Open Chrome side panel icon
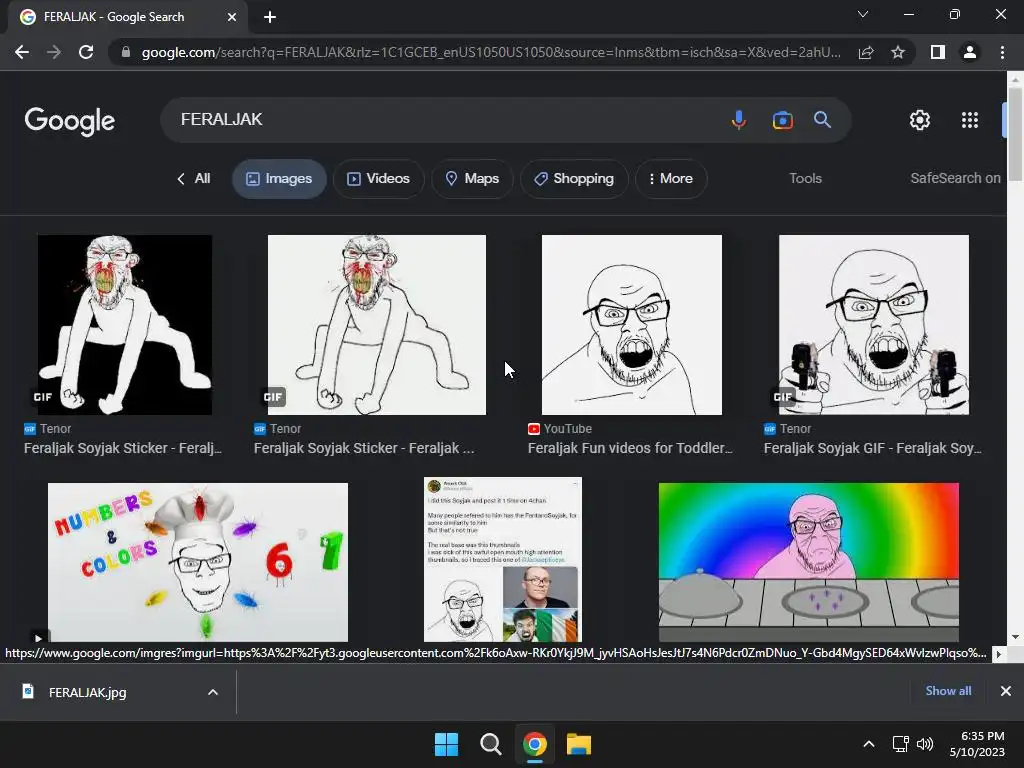1024x768 pixels. click(938, 52)
